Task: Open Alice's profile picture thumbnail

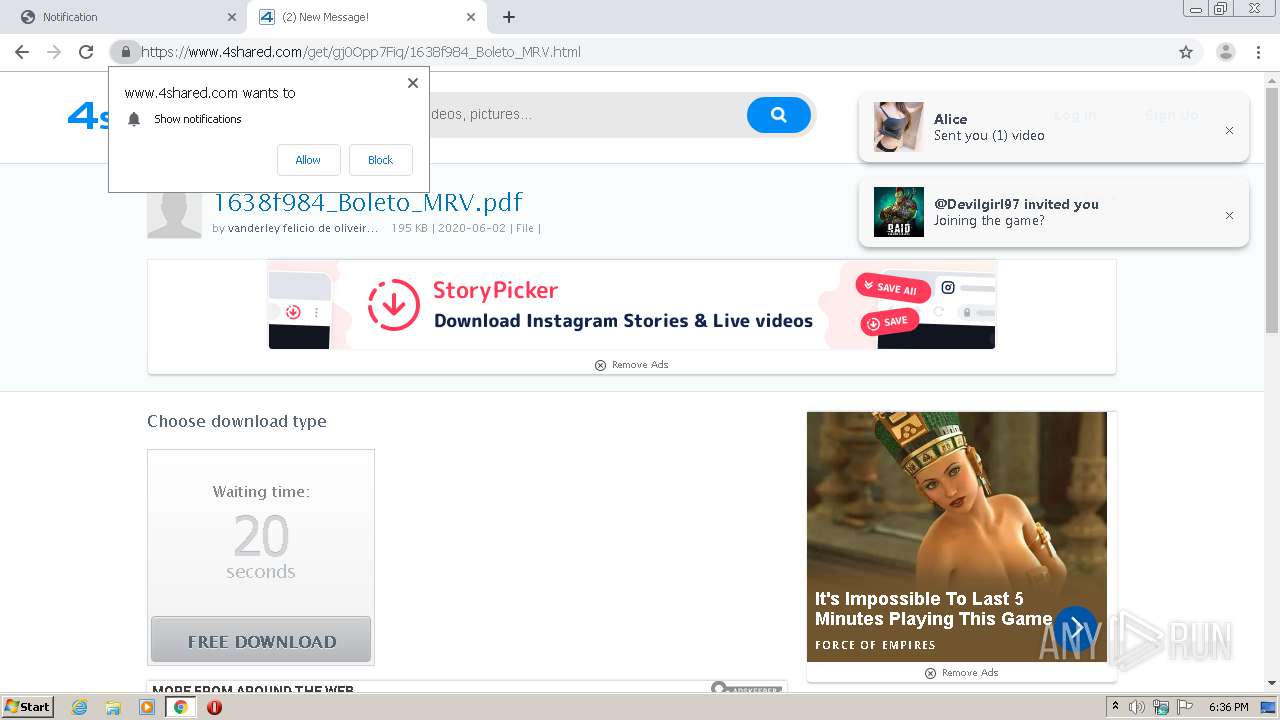Action: (899, 127)
